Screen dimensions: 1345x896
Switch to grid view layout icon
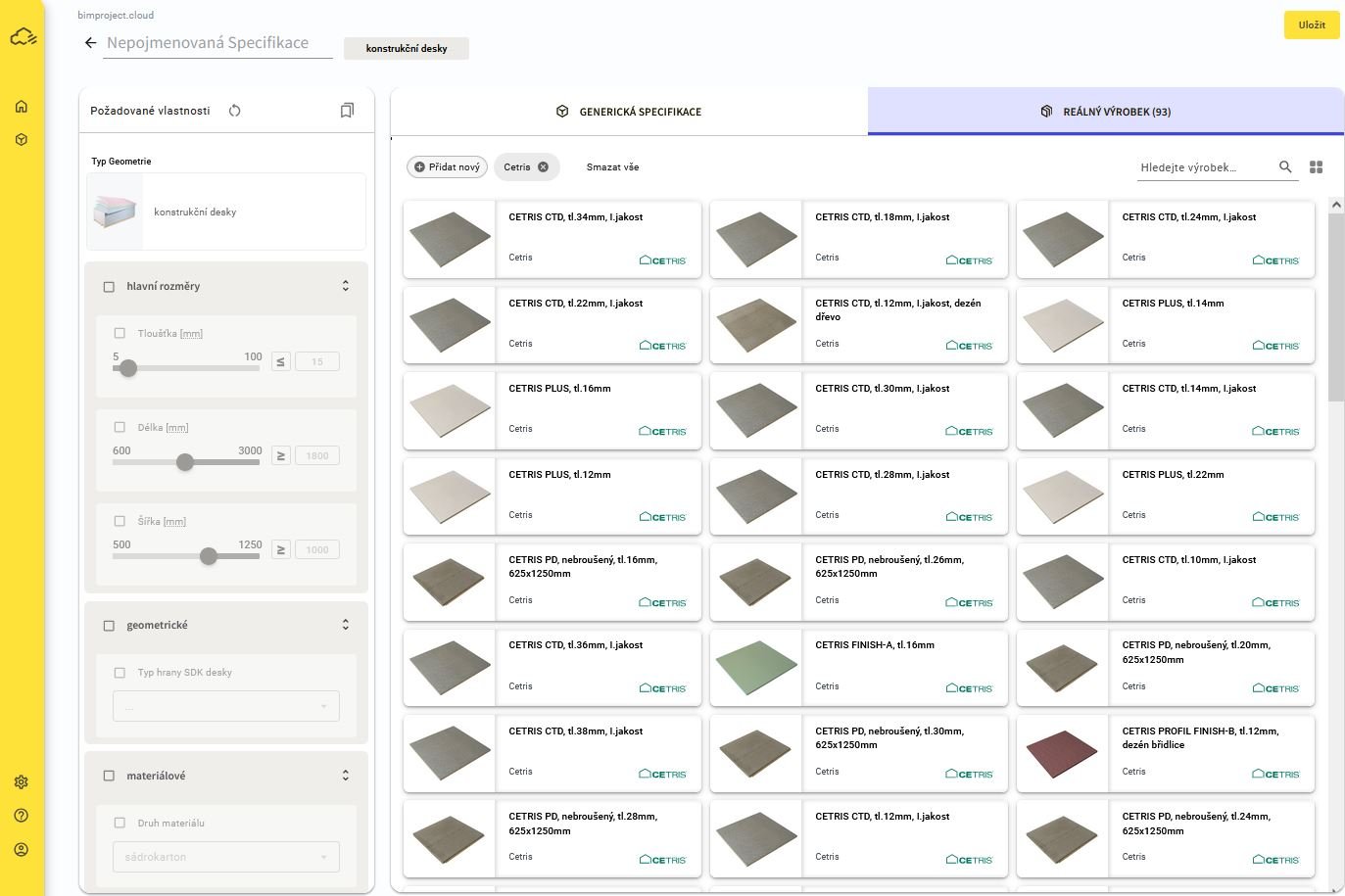click(1317, 167)
